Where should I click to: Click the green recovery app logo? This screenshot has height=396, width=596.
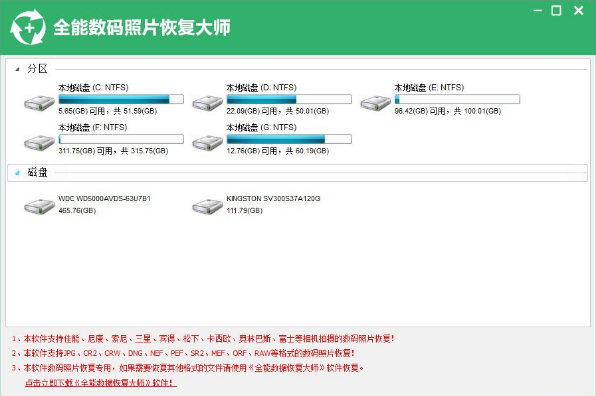click(x=28, y=27)
